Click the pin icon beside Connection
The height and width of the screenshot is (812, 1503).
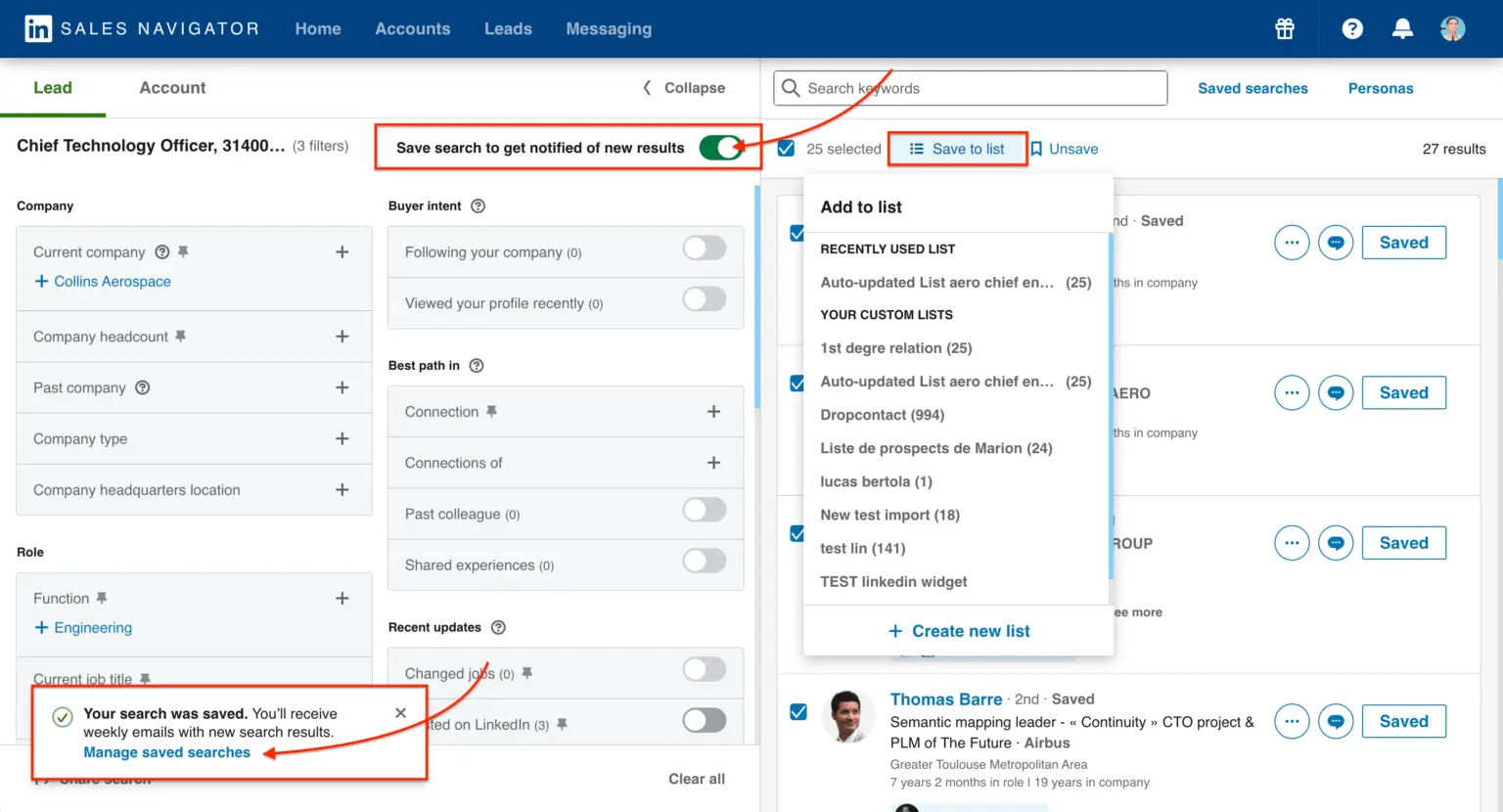(x=491, y=411)
